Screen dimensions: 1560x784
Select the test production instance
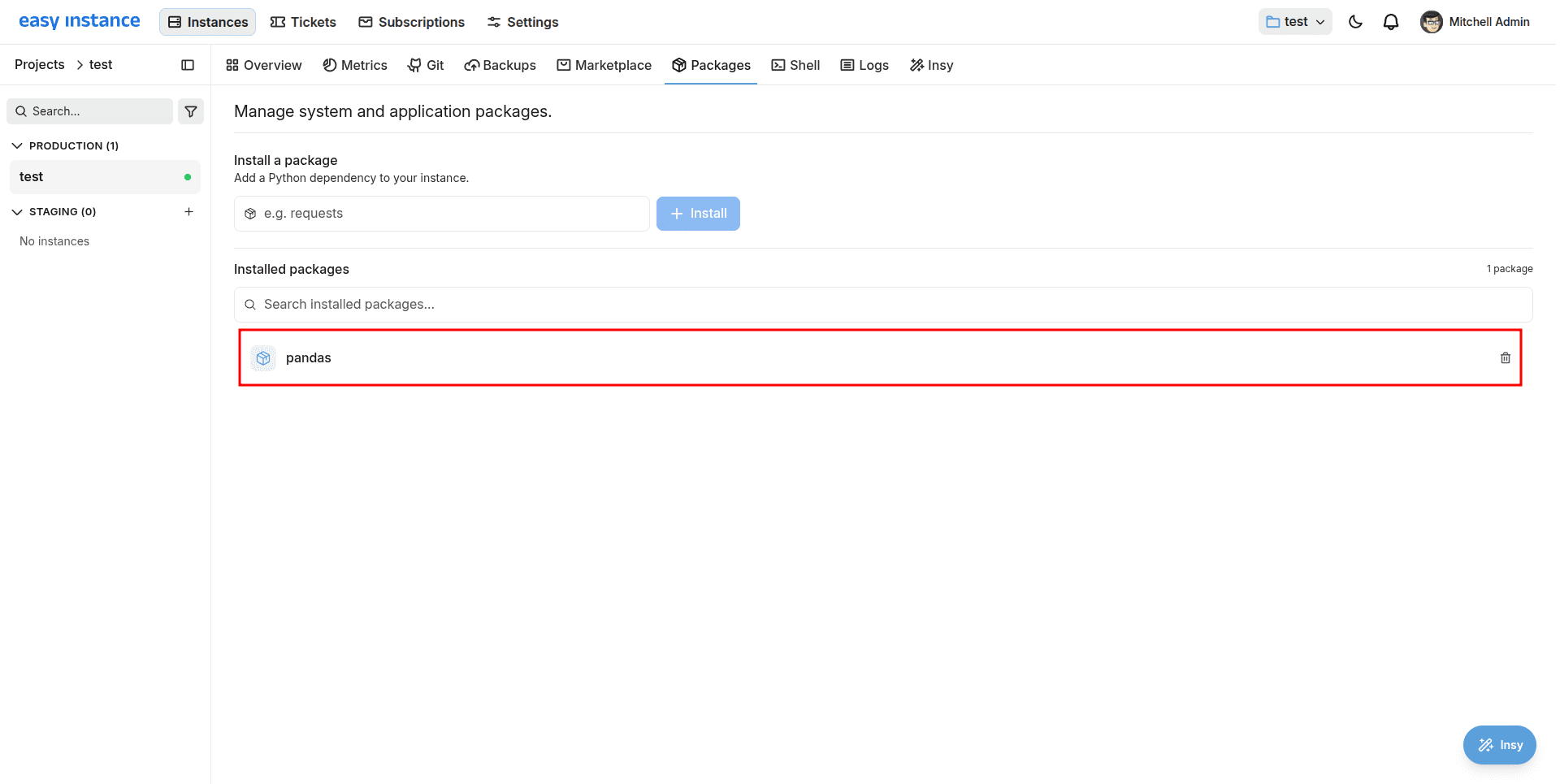(x=105, y=177)
